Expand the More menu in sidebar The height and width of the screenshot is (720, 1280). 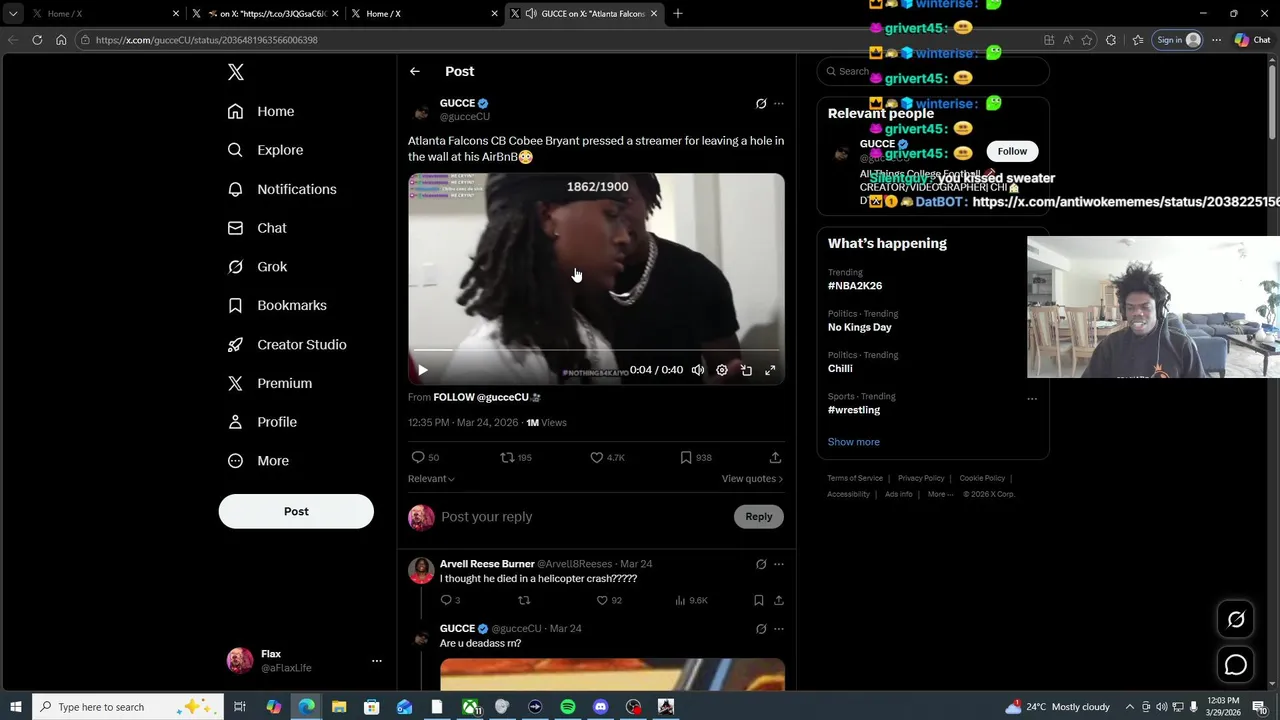click(x=258, y=461)
